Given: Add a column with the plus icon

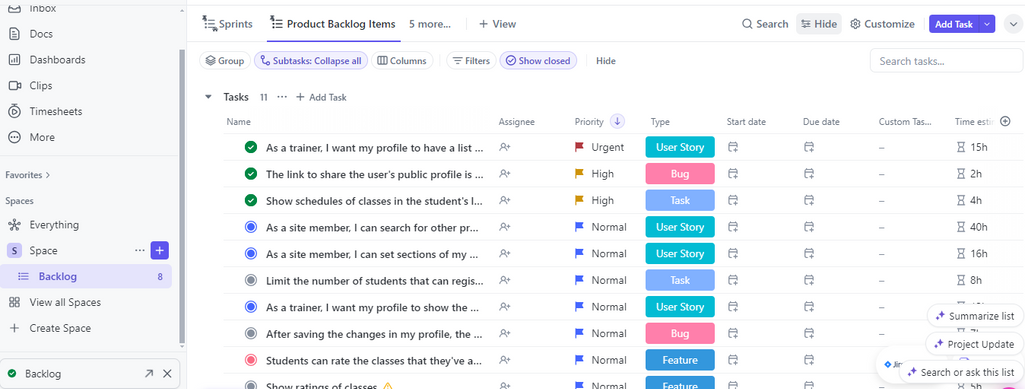Looking at the screenshot, I should coord(1006,122).
